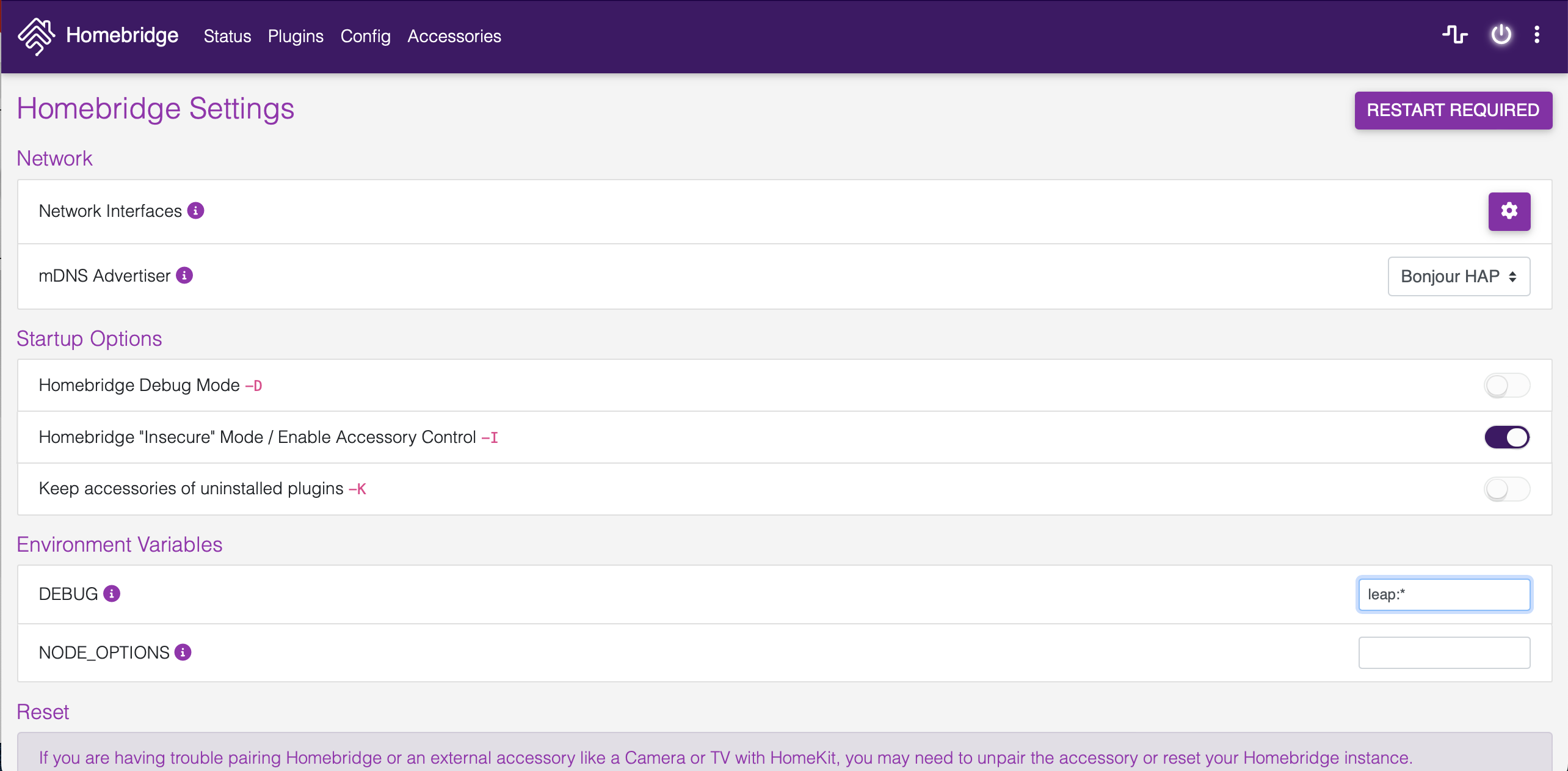Image resolution: width=1568 pixels, height=771 pixels.
Task: Open Network Interfaces settings via gear icon
Action: [1509, 211]
